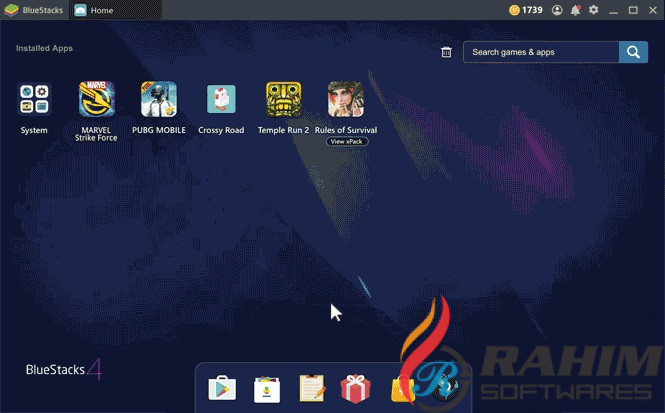Open the notepad dock icon
The width and height of the screenshot is (665, 413).
point(312,388)
